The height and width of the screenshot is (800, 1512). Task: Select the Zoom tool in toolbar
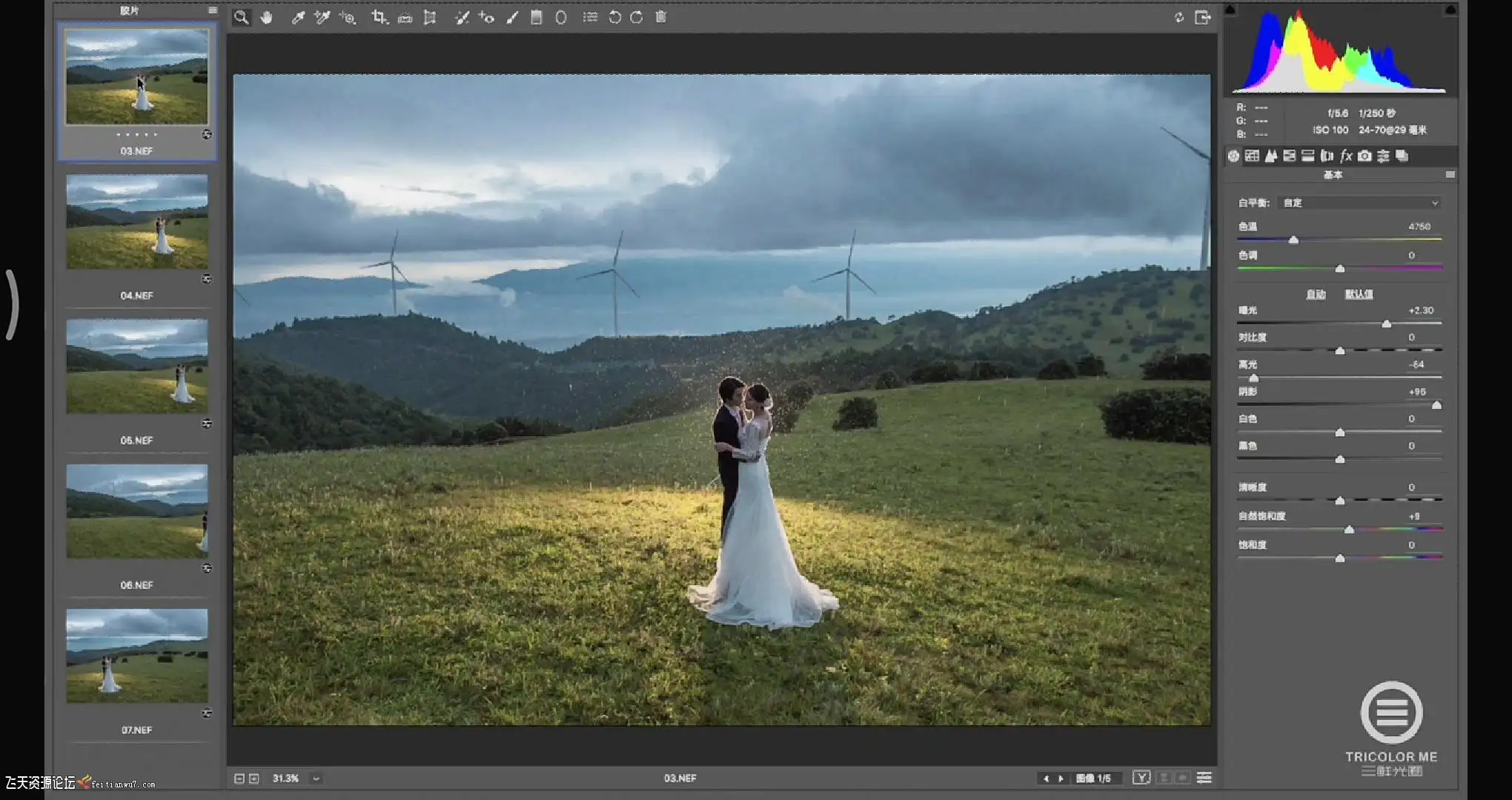coord(241,18)
